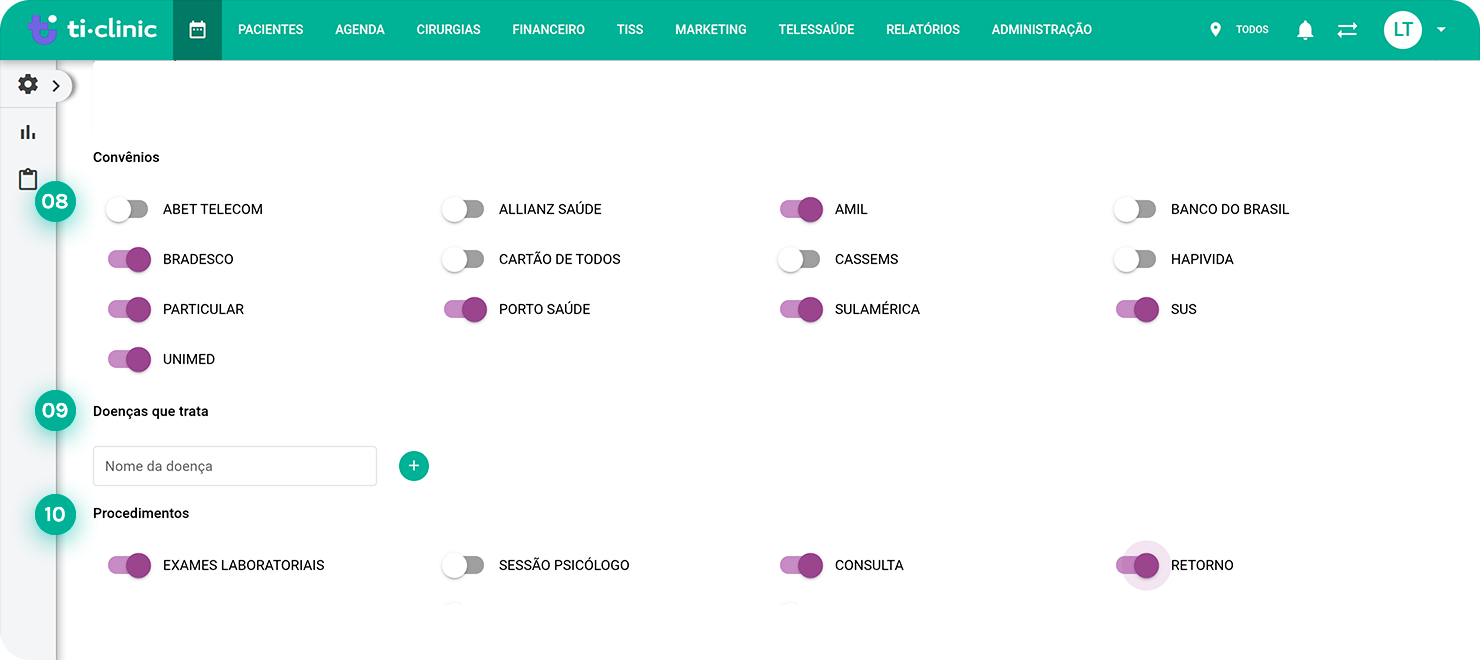This screenshot has height=660, width=1480.
Task: Open the clipboard sidebar icon
Action: tap(28, 179)
